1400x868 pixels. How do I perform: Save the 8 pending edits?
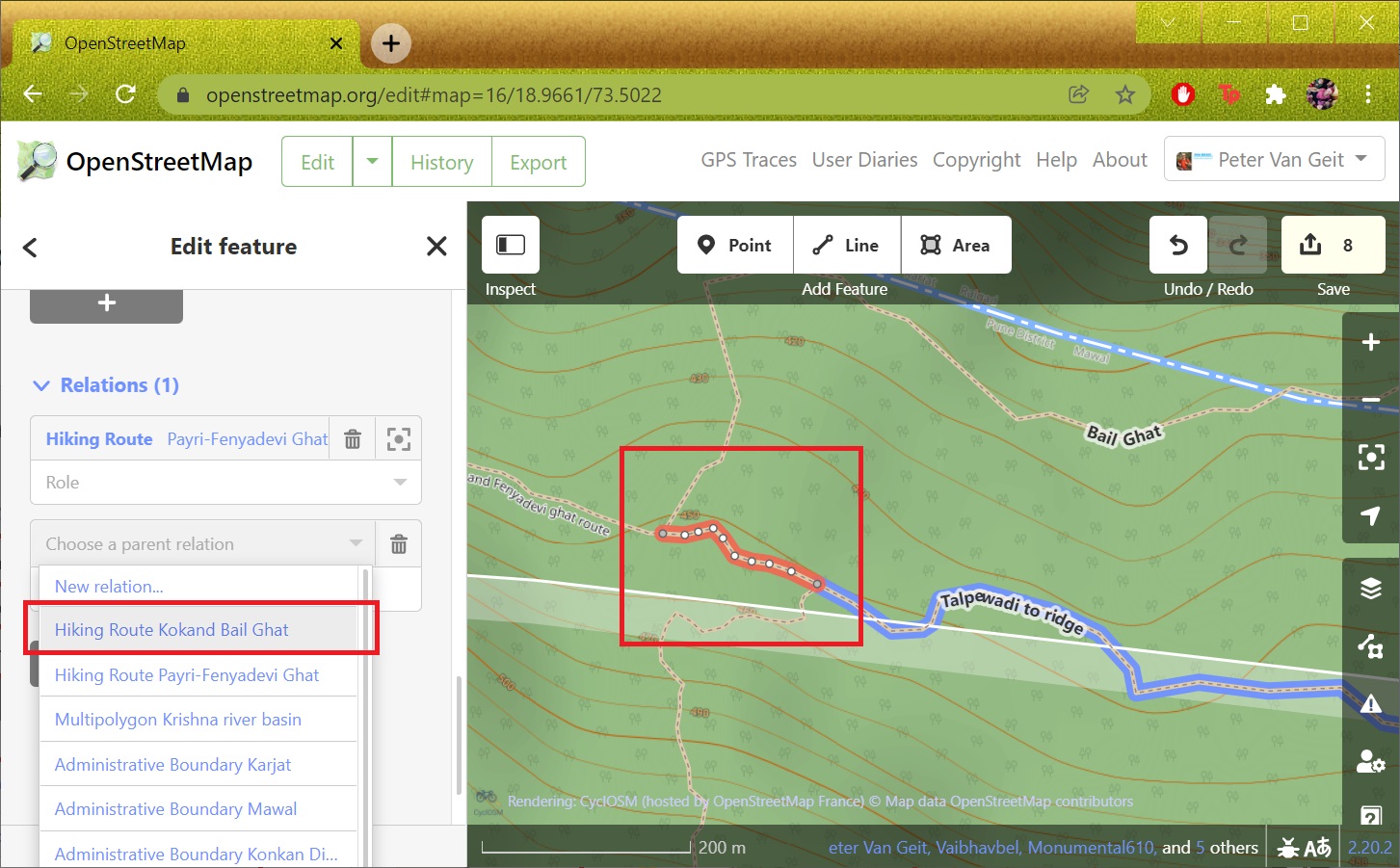click(1333, 245)
